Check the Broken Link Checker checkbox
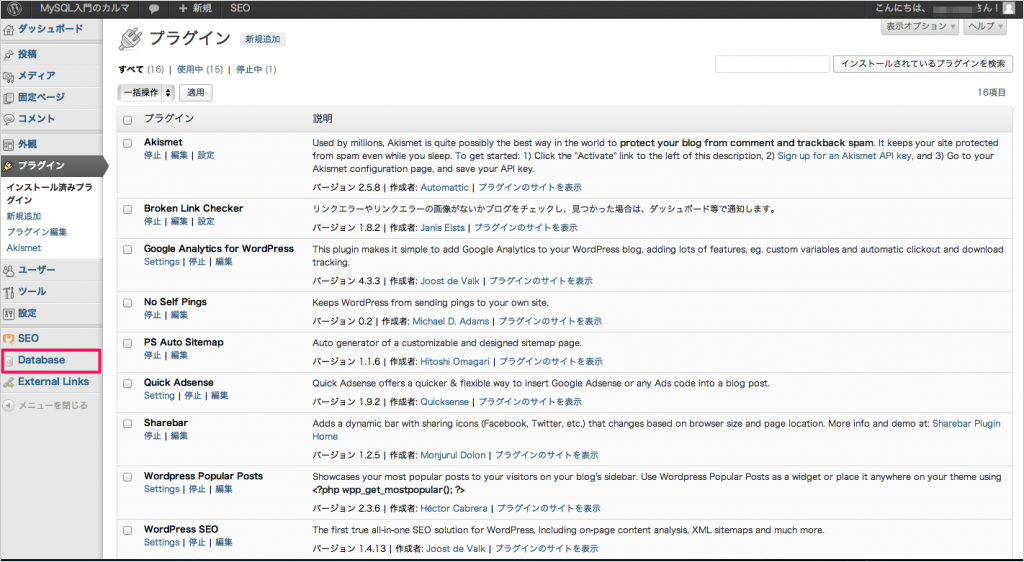 click(127, 210)
